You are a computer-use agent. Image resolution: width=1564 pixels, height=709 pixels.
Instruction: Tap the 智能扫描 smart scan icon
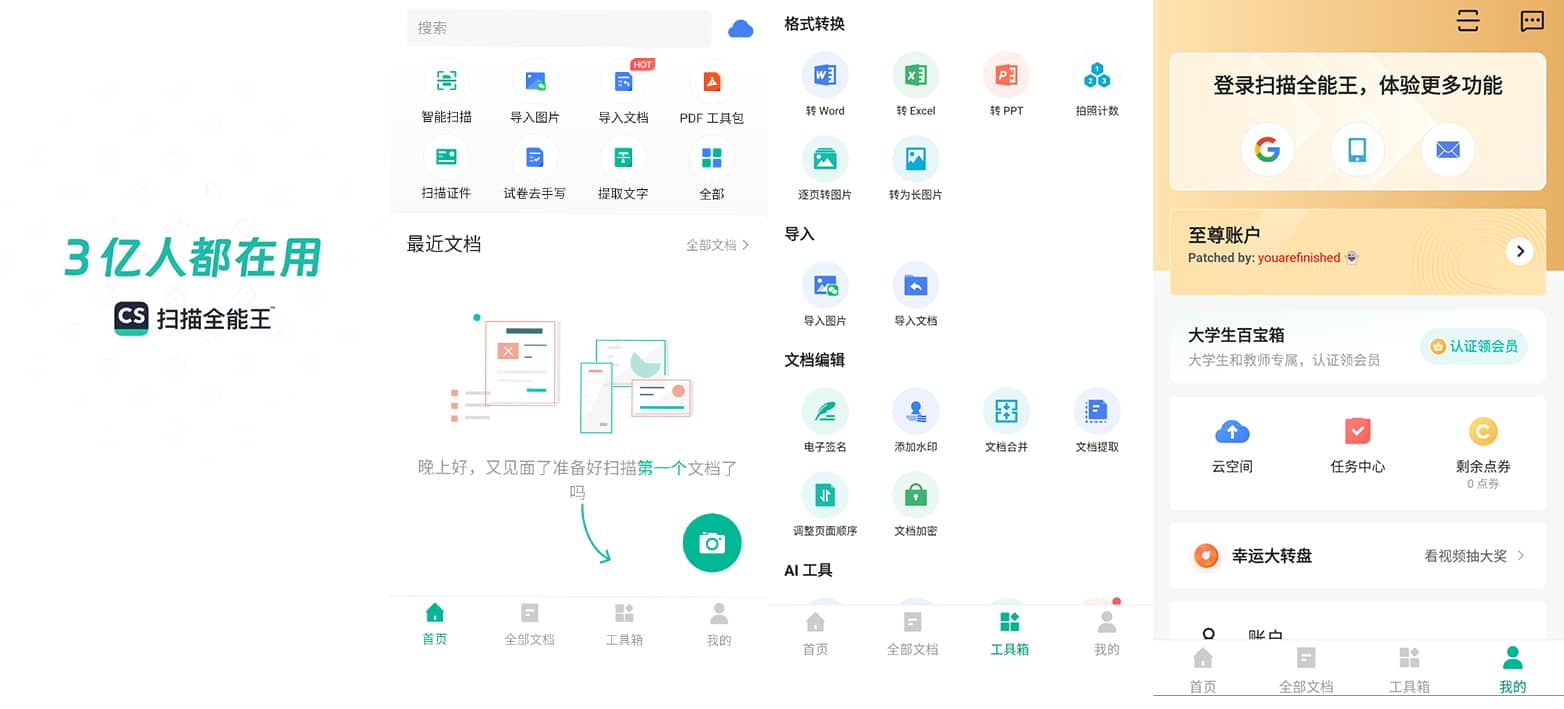[x=446, y=82]
